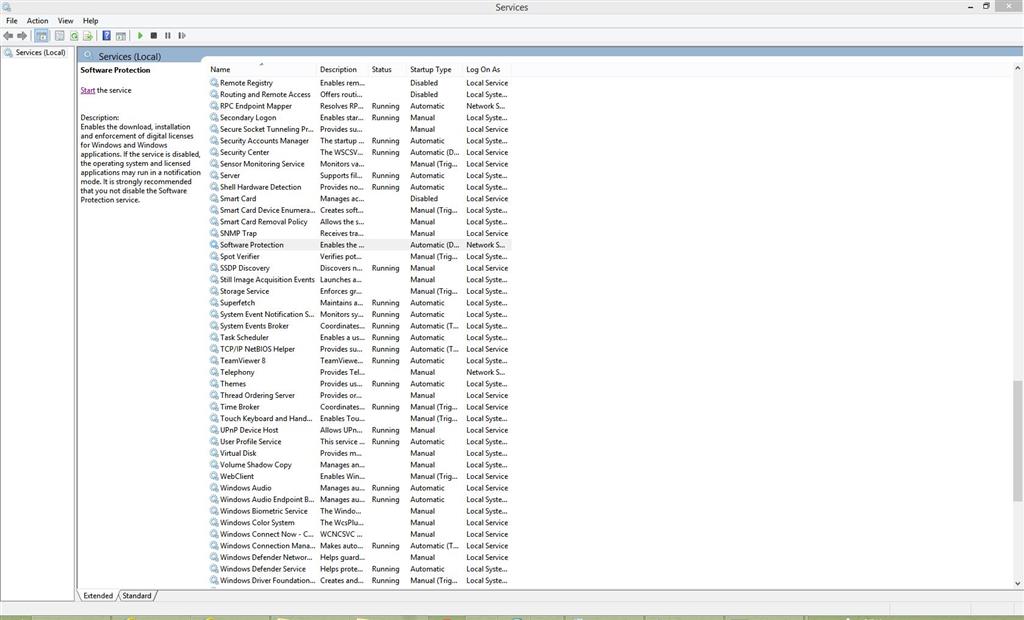Restart the service from the toolbar
Viewport: 1024px width, 620px height.
coord(182,36)
